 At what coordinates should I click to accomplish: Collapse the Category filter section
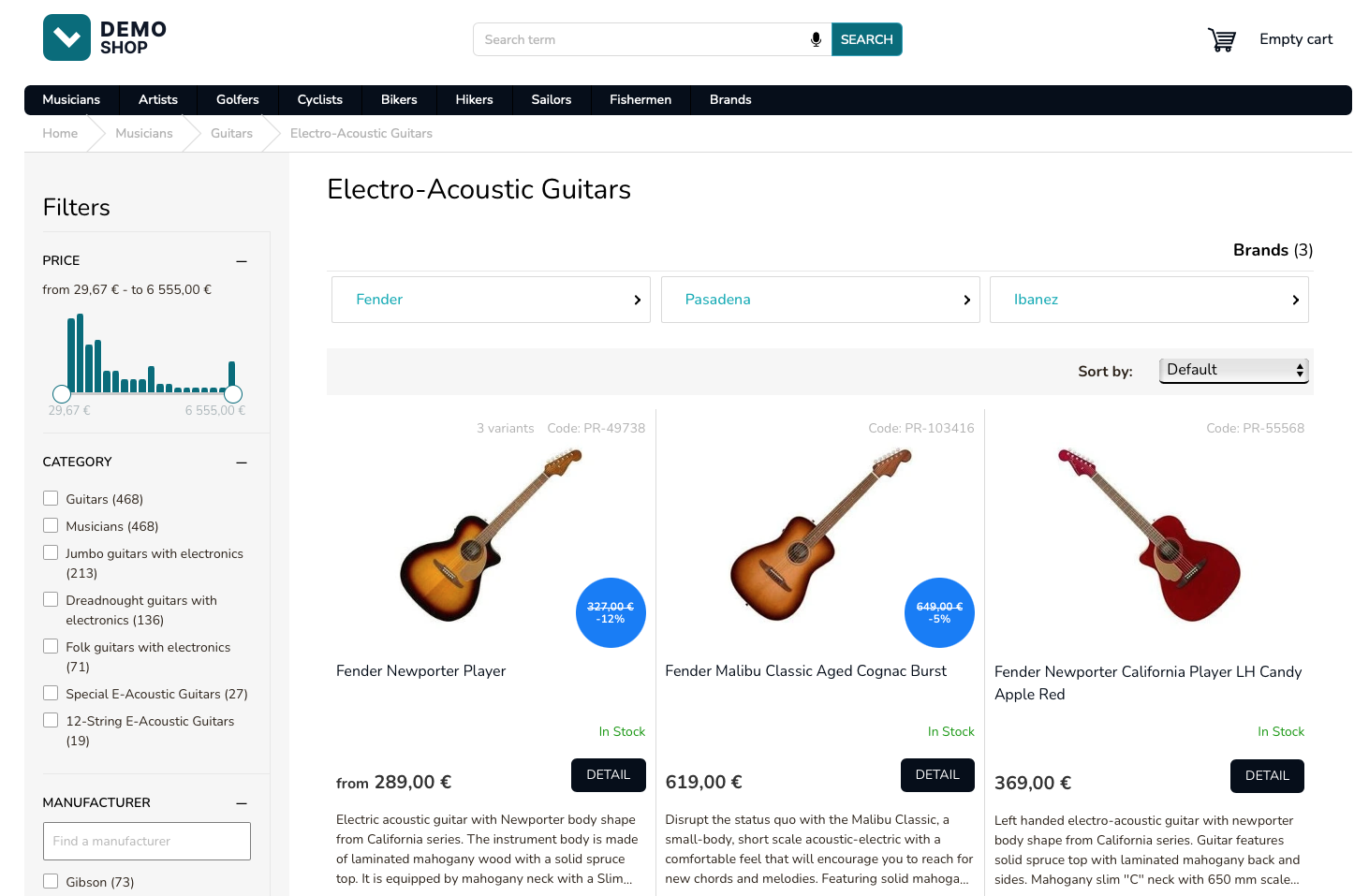click(242, 463)
